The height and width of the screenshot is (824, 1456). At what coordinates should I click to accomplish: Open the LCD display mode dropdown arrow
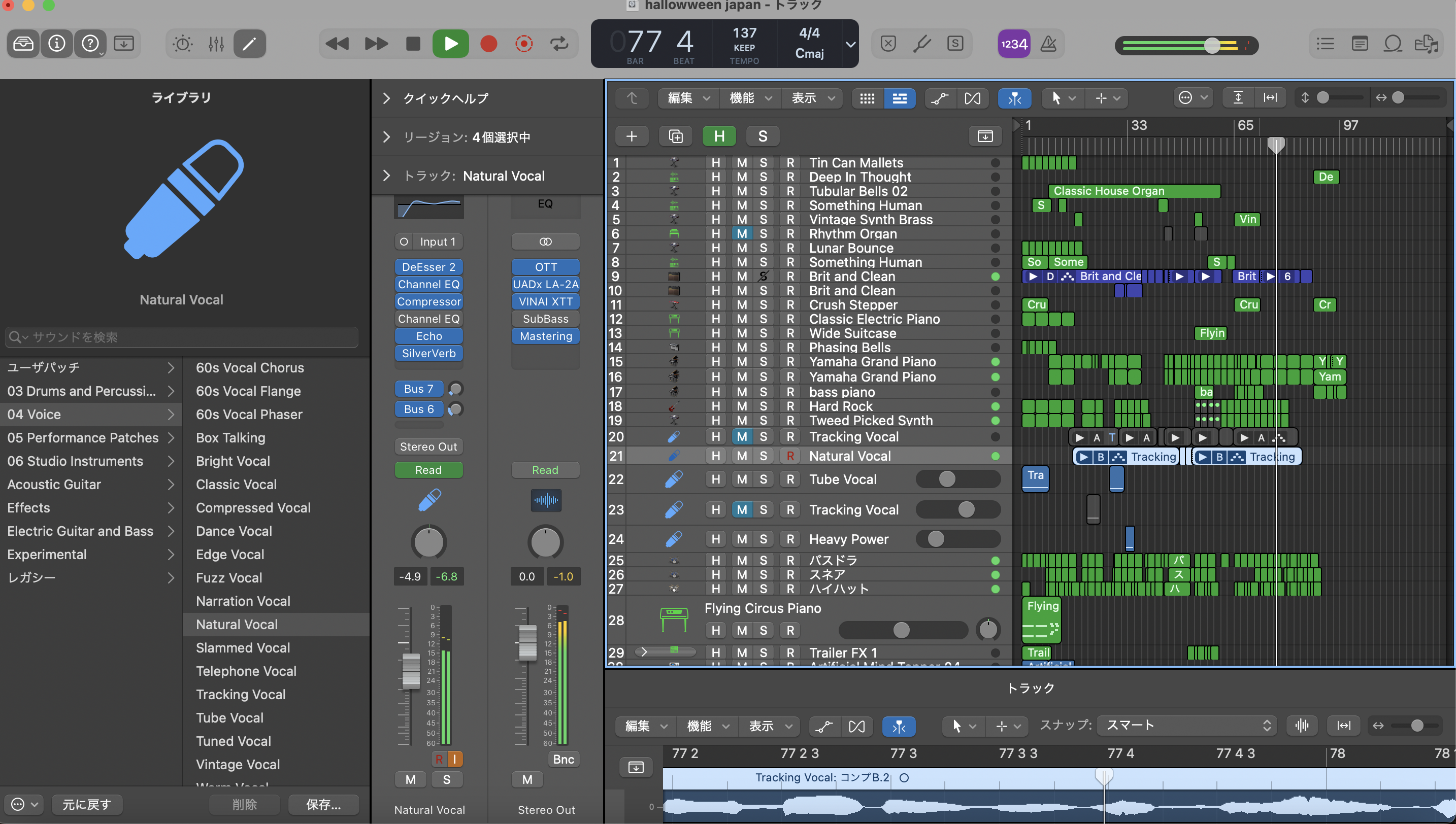point(850,44)
